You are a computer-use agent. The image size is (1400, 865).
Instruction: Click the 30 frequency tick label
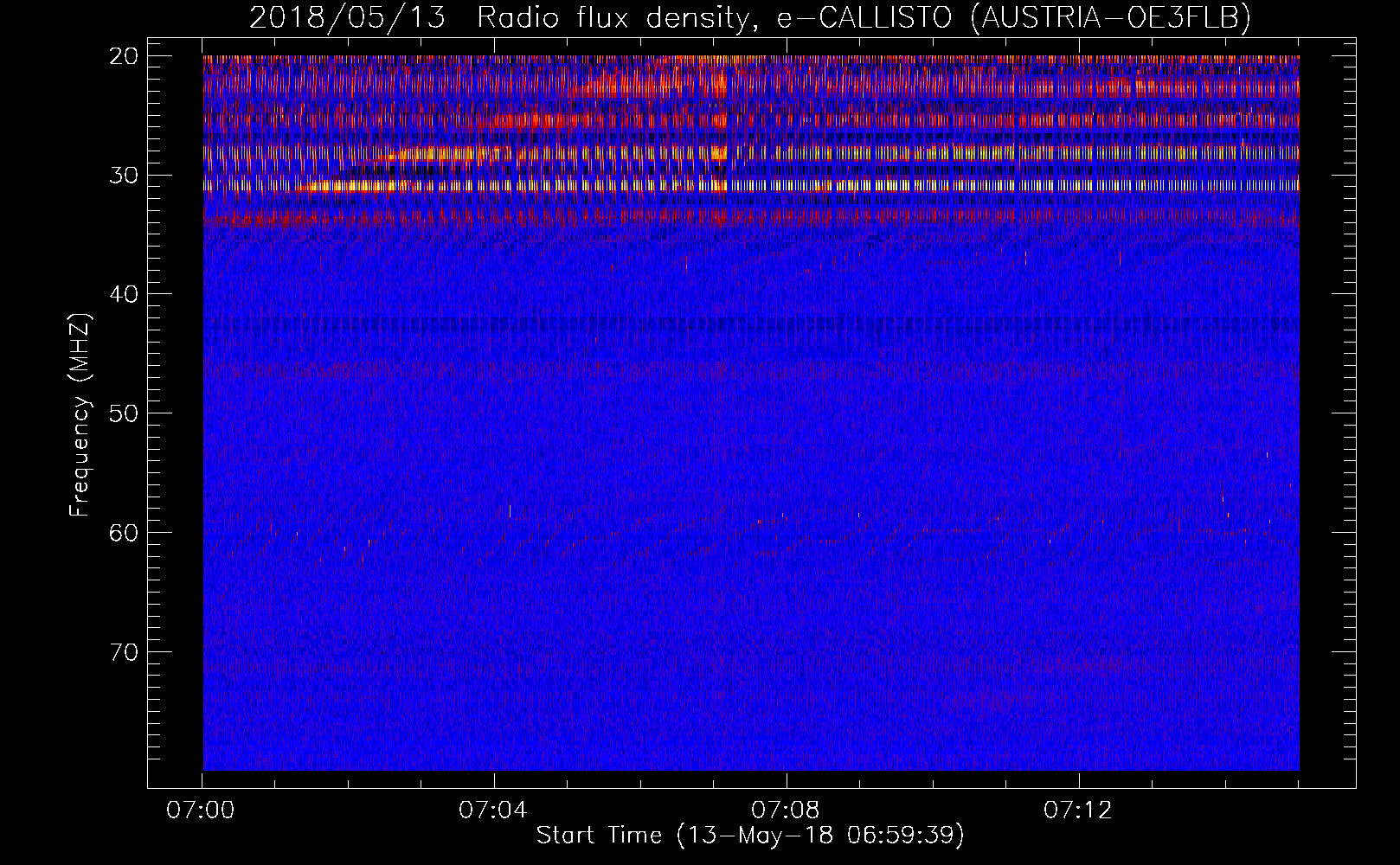[124, 175]
